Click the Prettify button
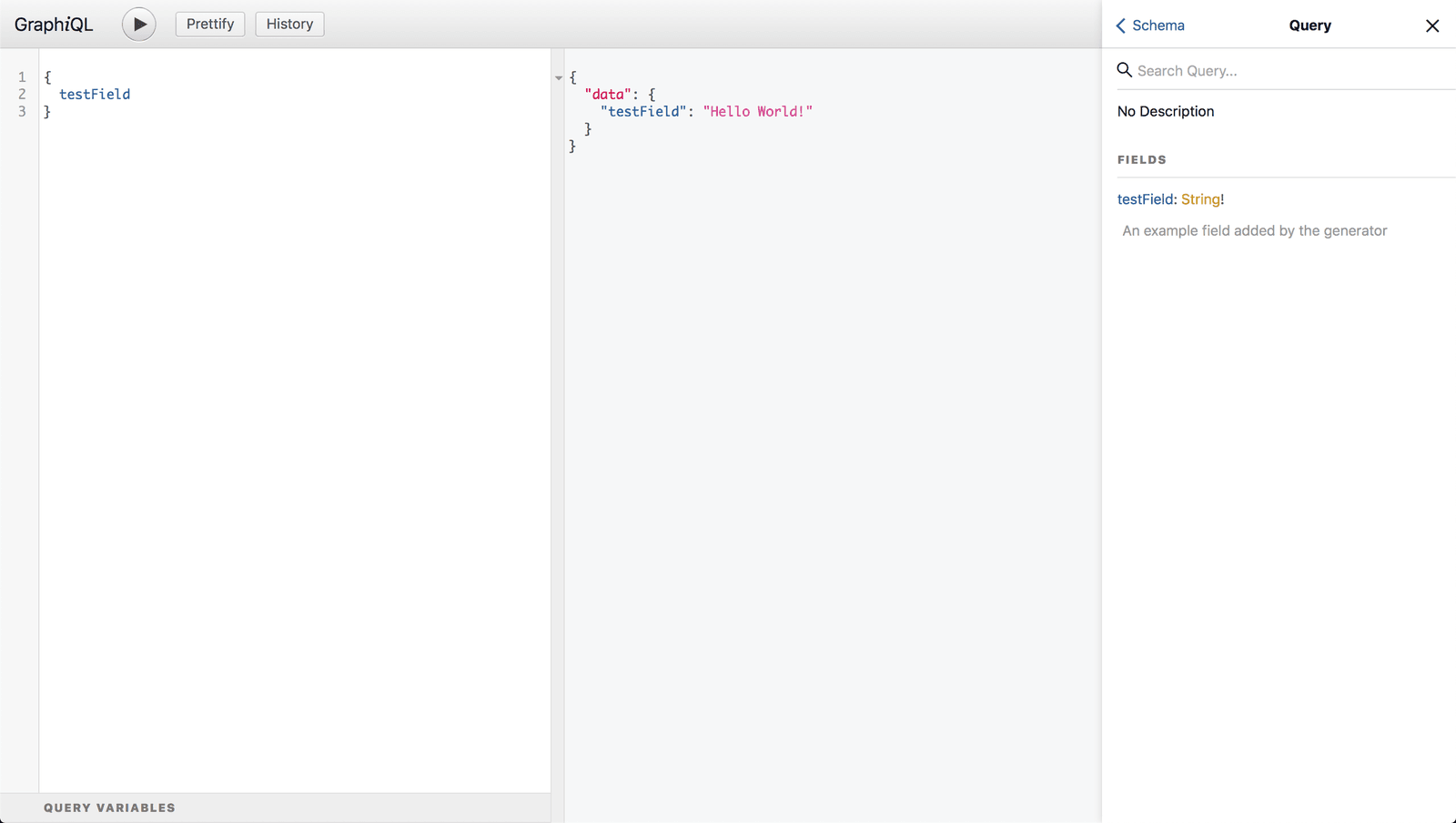 (x=209, y=24)
